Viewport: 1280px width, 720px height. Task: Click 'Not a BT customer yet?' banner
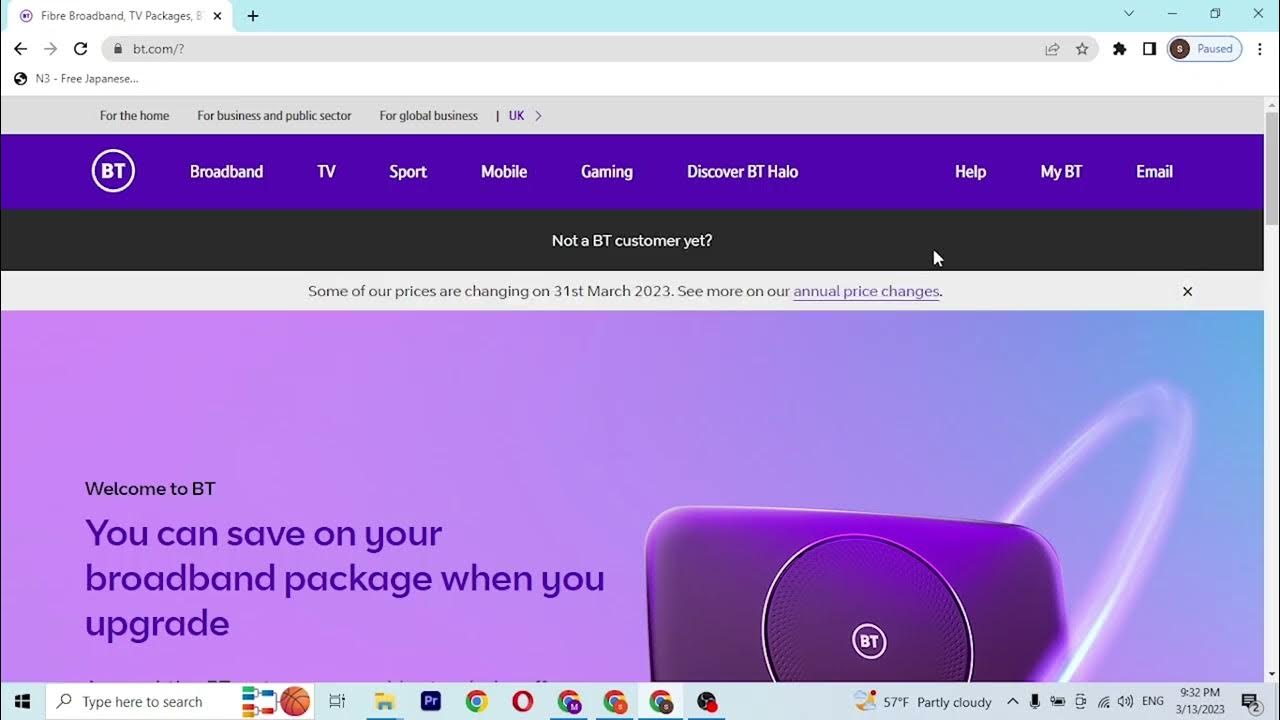632,241
